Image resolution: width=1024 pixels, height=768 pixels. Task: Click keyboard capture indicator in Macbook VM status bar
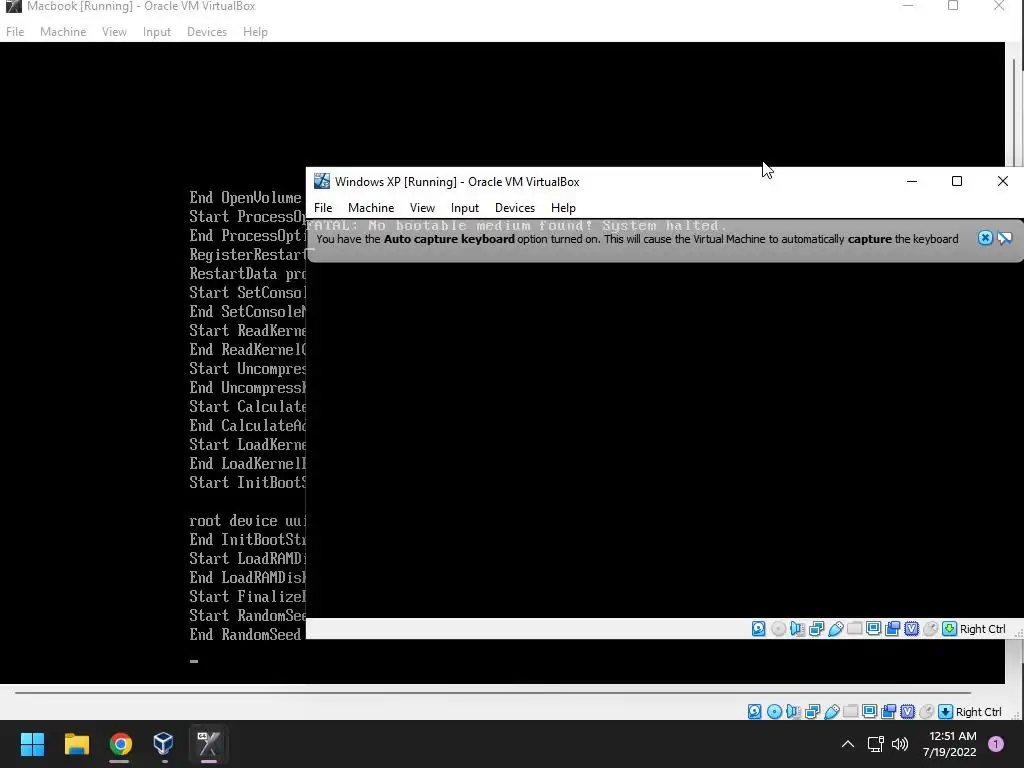coord(946,712)
